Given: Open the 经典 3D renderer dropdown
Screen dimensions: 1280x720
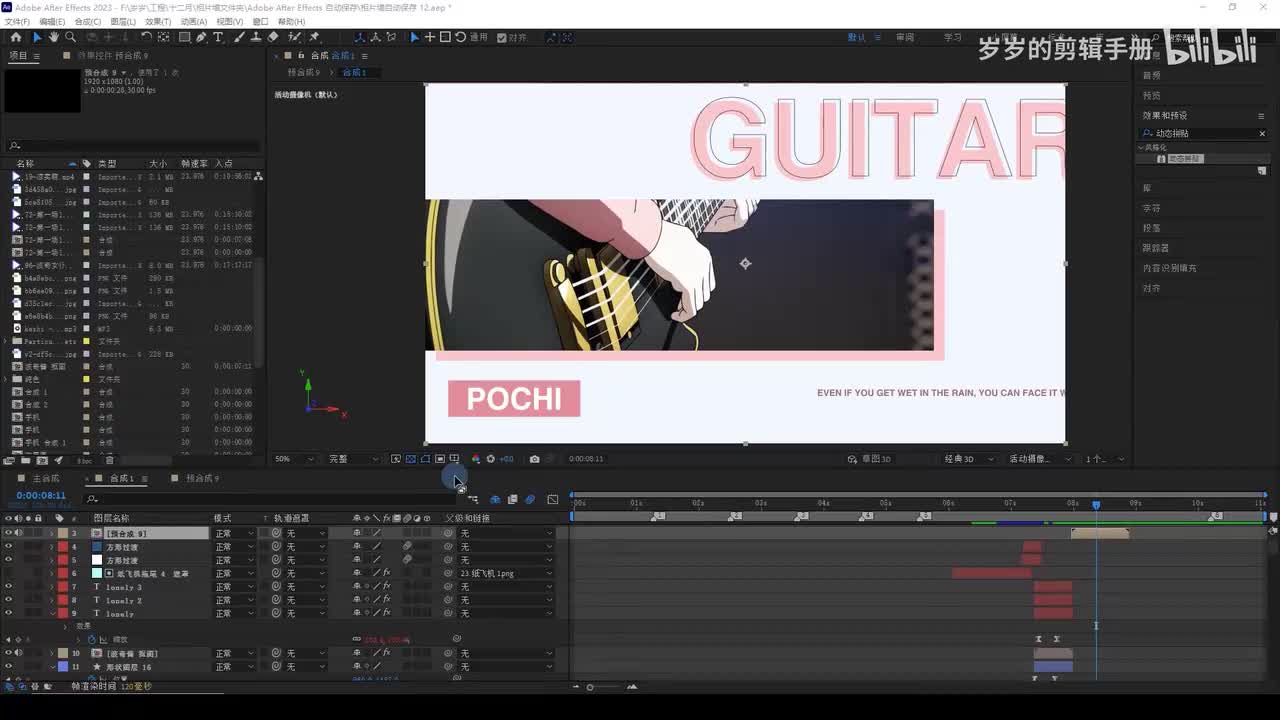Looking at the screenshot, I should (x=968, y=459).
